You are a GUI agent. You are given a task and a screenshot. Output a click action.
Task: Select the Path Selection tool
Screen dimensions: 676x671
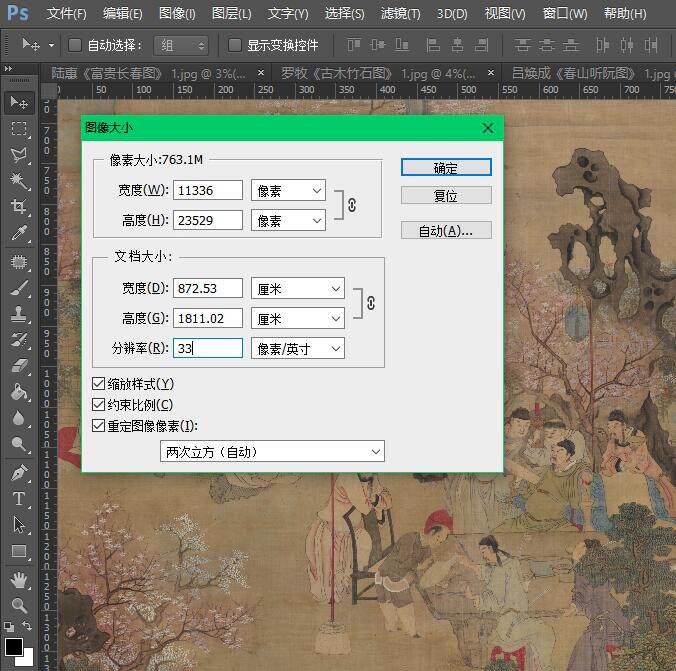click(x=19, y=525)
